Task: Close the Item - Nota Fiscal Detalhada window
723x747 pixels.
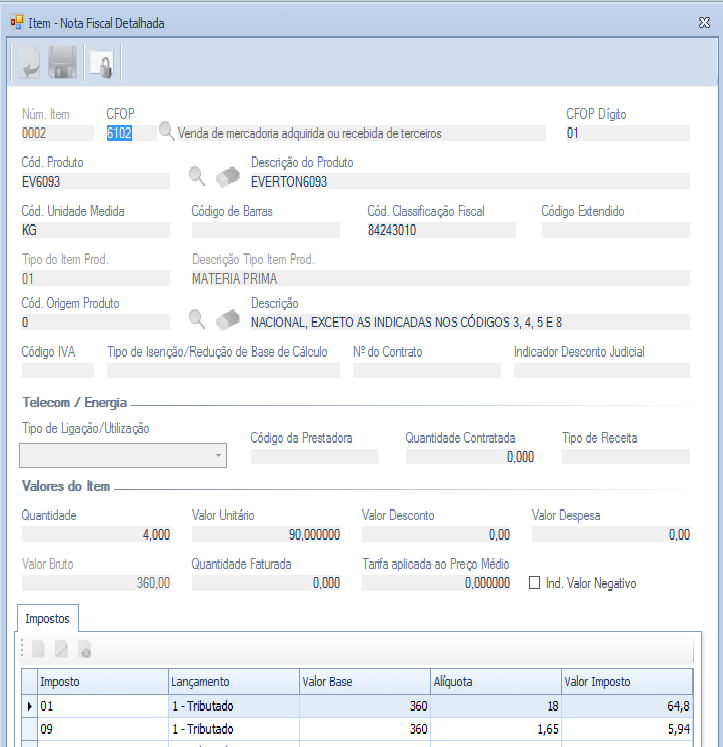Action: point(703,21)
